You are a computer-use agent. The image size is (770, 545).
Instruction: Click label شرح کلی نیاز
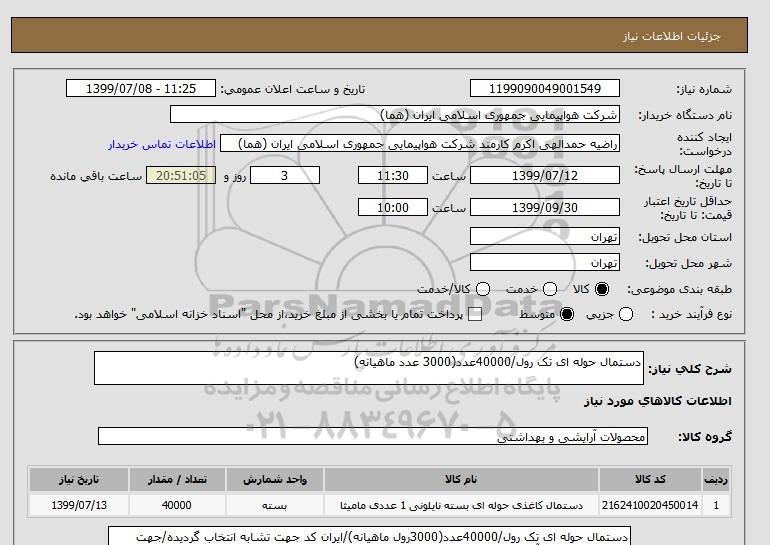coord(690,369)
